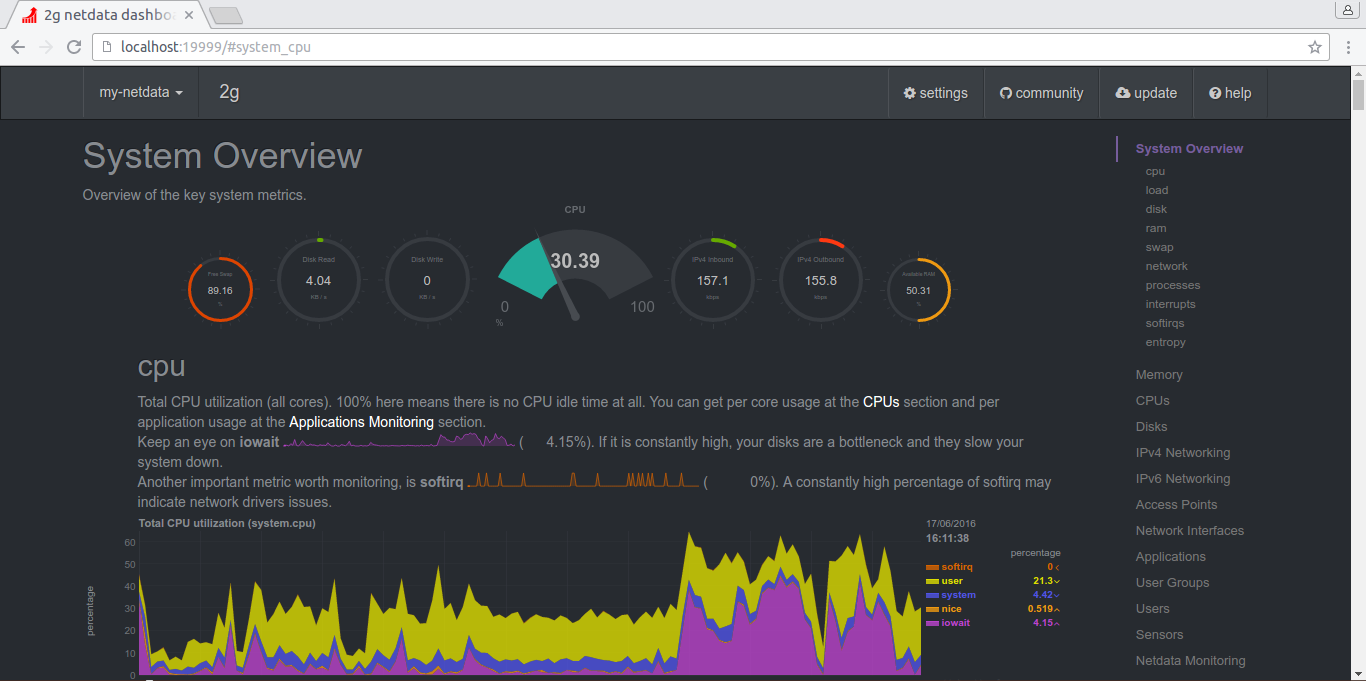The image size is (1366, 681).
Task: Click the softirq sparkline in the description
Action: (584, 481)
